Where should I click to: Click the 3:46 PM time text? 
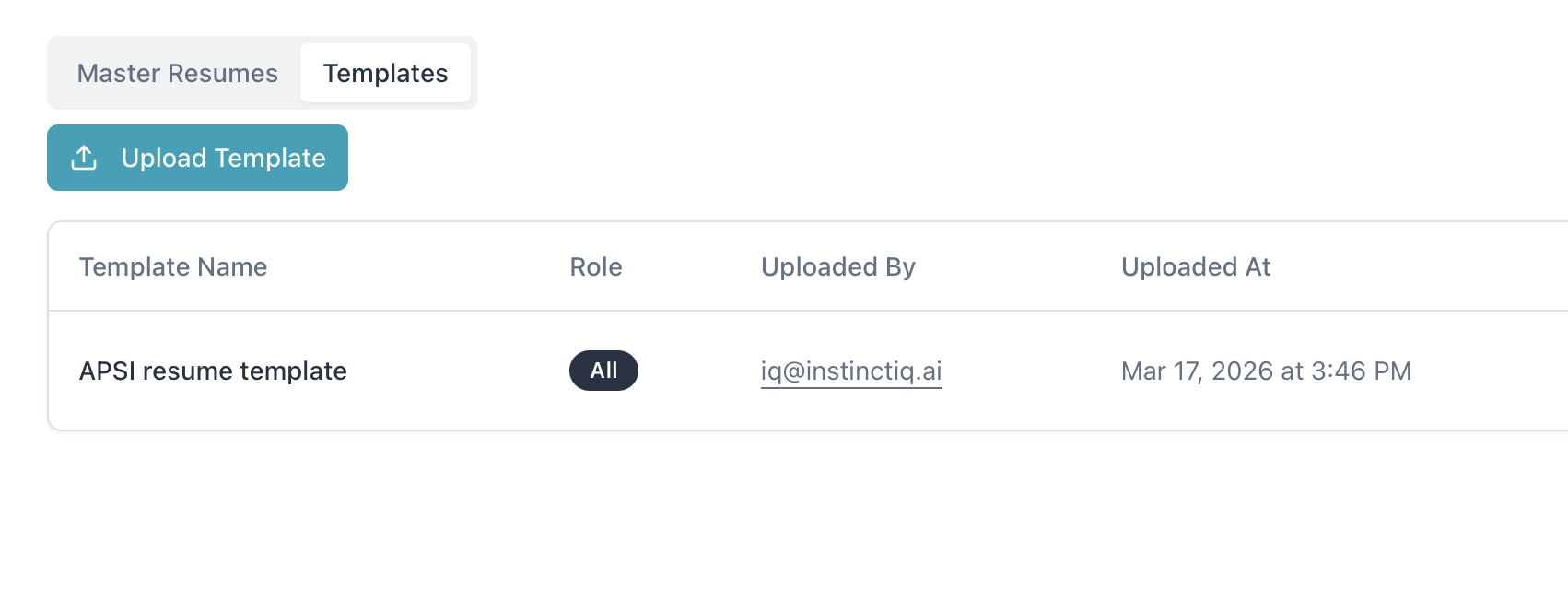(1362, 371)
